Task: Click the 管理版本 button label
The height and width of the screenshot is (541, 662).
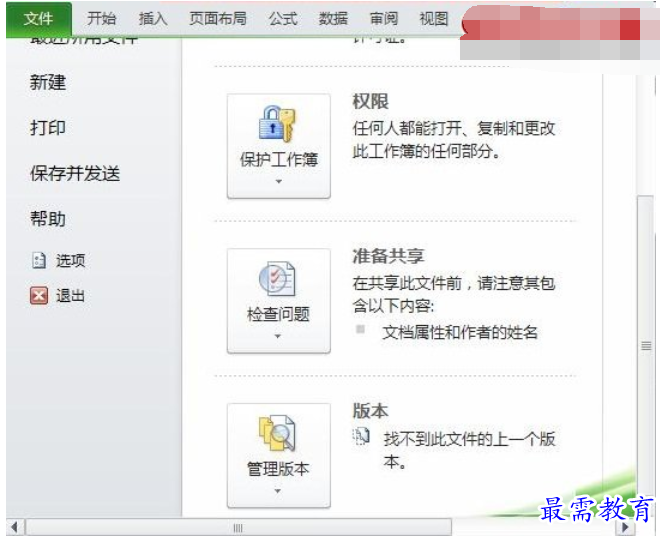Action: 278,469
